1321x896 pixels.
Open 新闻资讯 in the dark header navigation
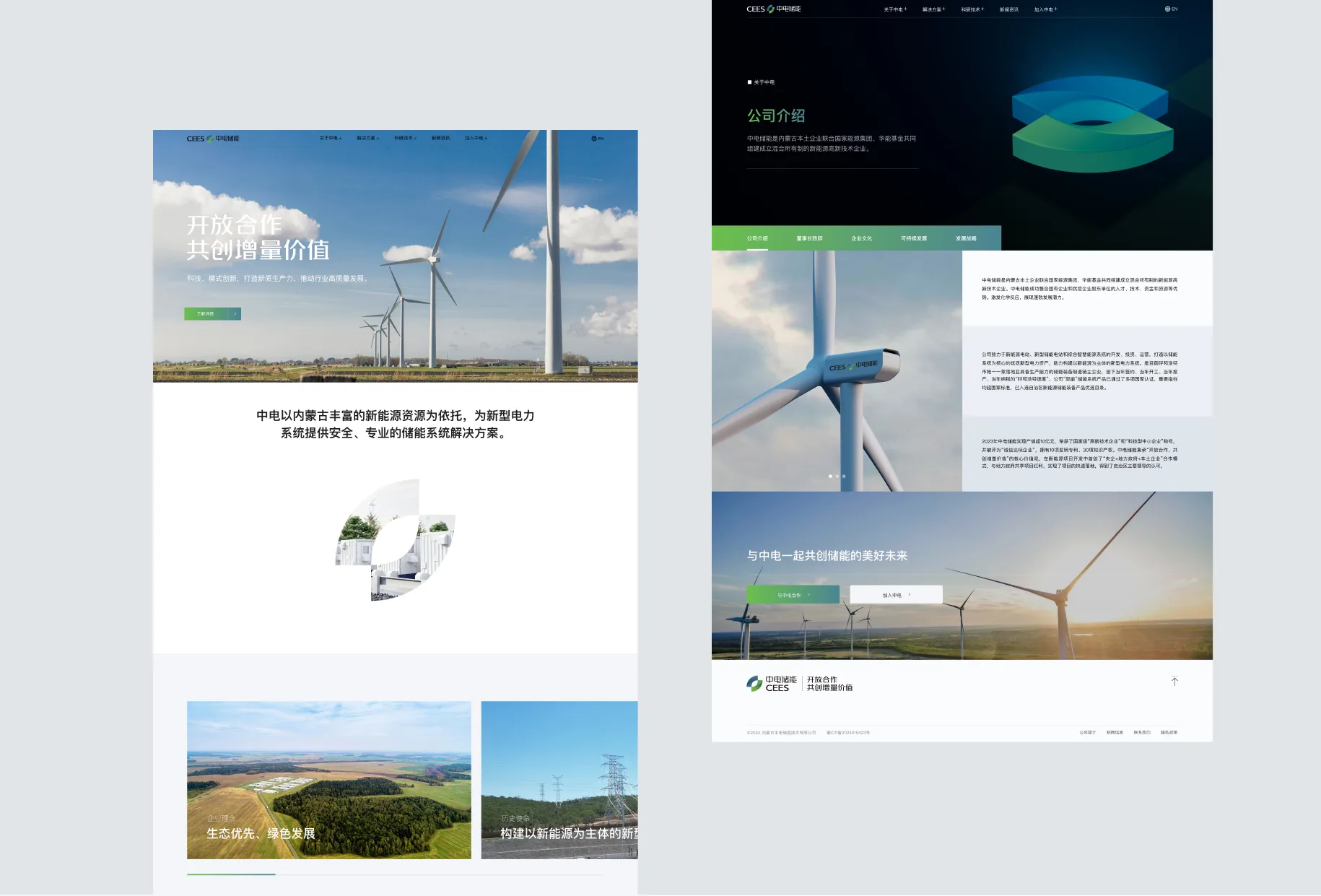coord(1008,10)
